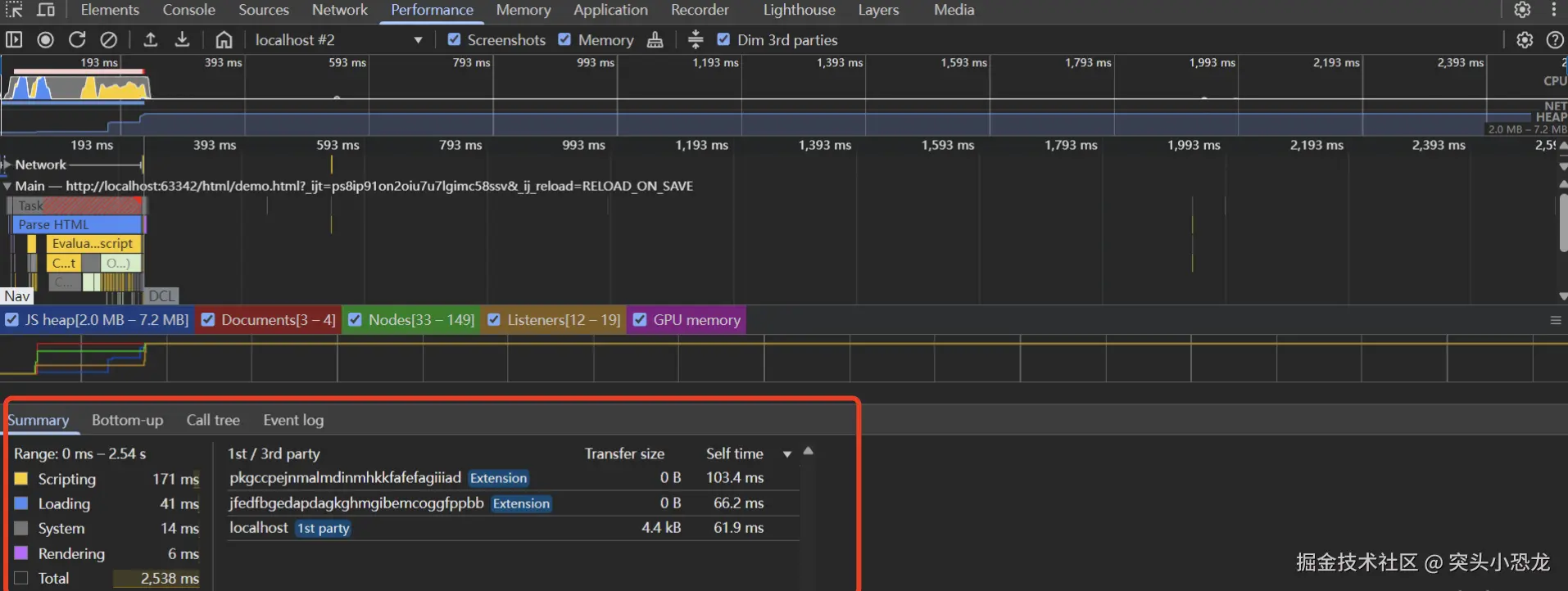Switch to Event log tab
1568x591 pixels.
pyautogui.click(x=293, y=420)
